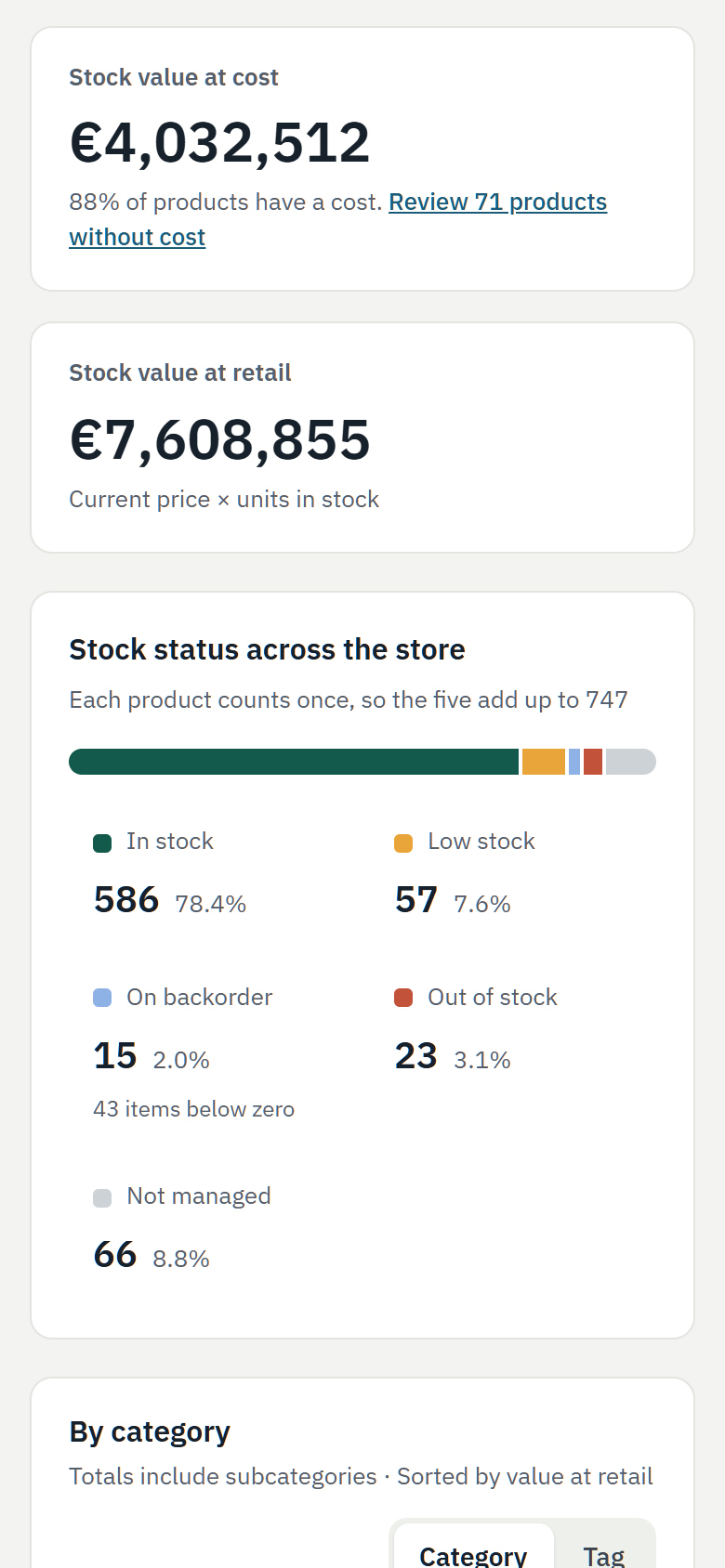Click the Low stock legend dot

403,843
